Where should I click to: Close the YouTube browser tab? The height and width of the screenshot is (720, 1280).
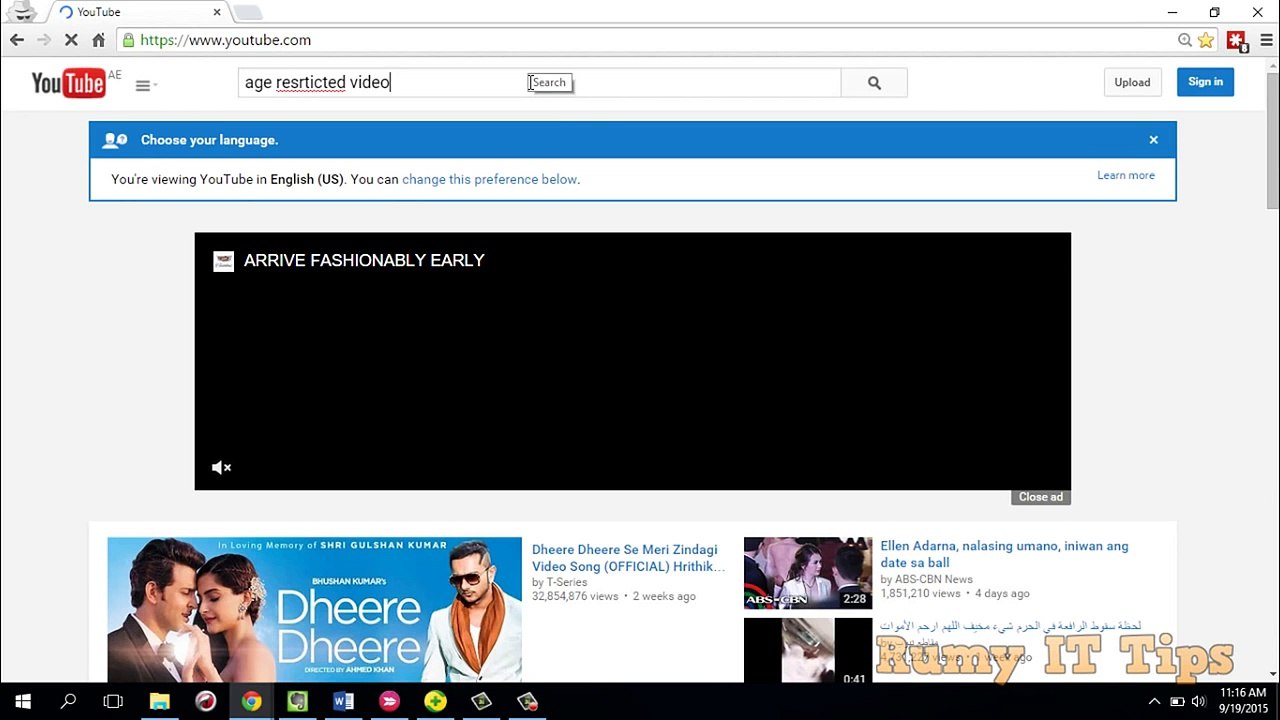point(217,12)
